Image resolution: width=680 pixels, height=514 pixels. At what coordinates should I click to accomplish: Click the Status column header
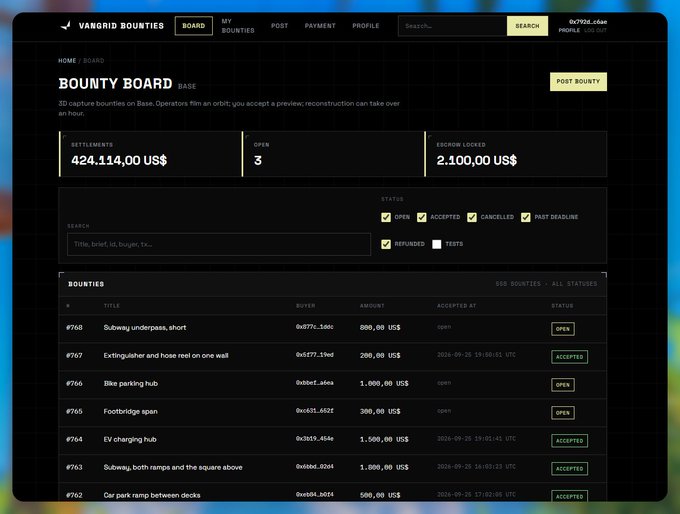[562, 306]
